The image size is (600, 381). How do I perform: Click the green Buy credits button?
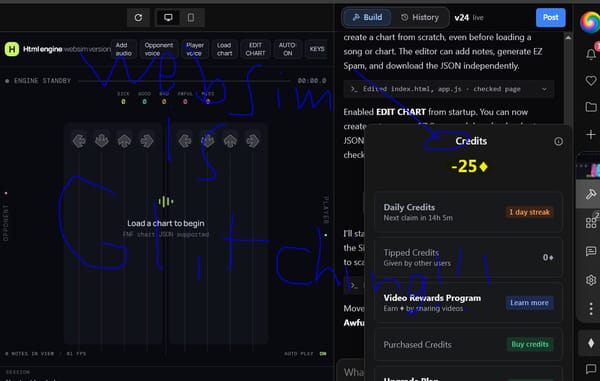click(x=530, y=344)
